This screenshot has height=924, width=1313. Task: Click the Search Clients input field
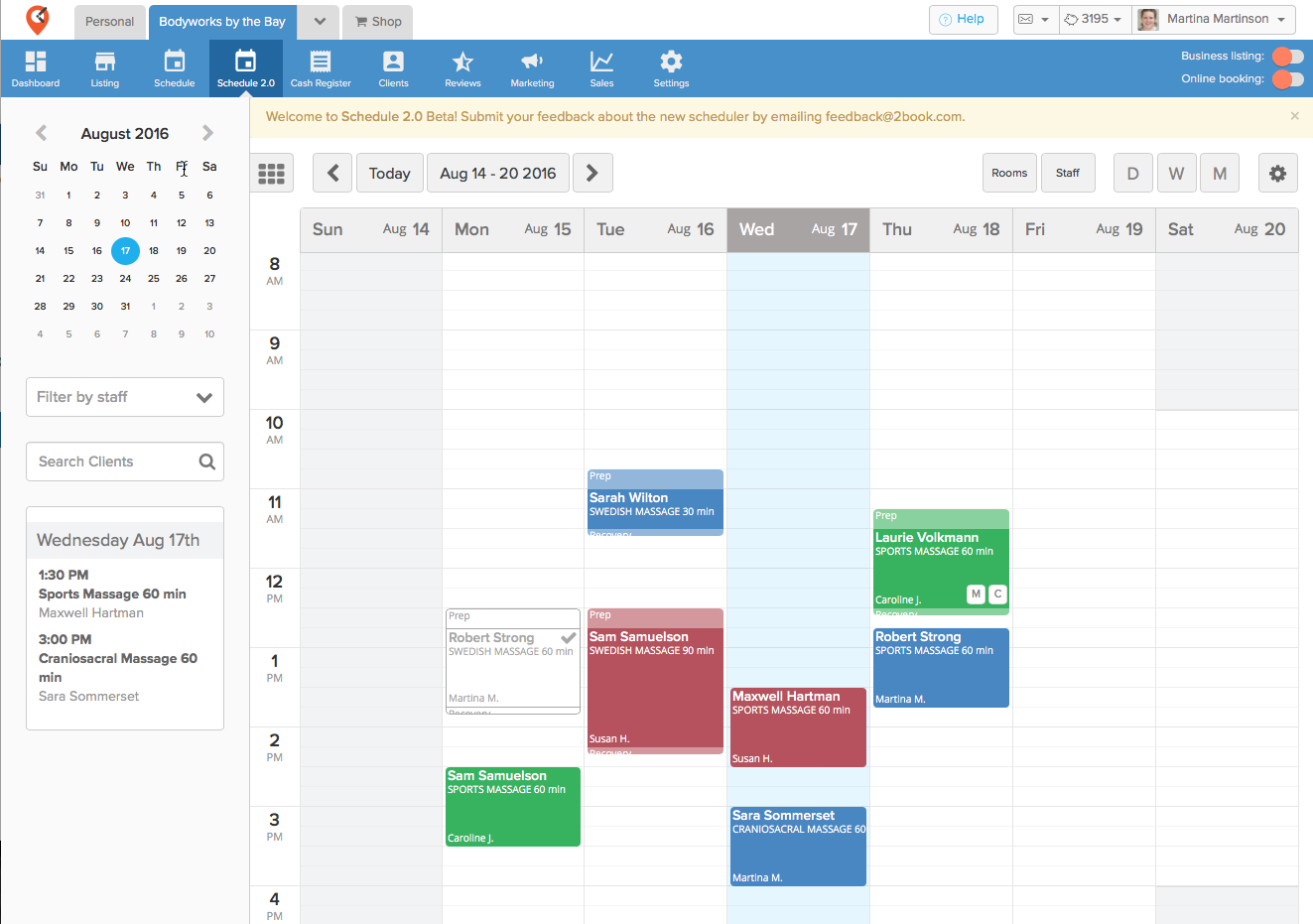pos(114,462)
